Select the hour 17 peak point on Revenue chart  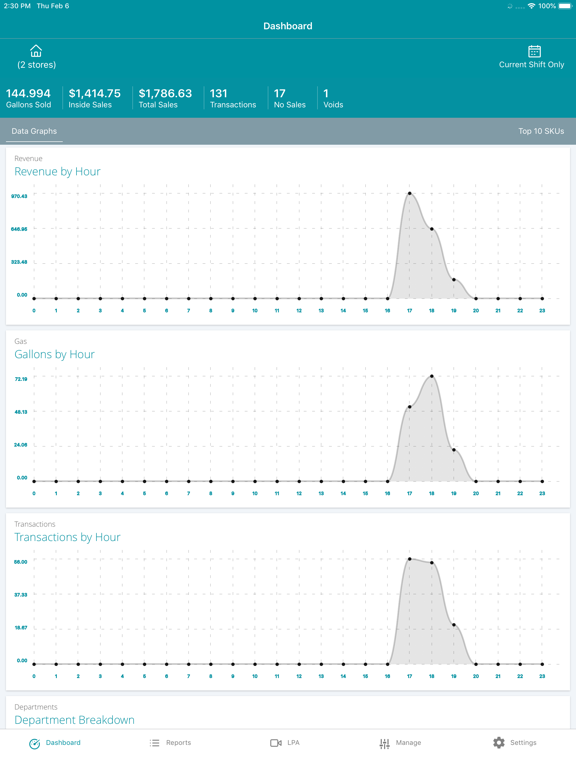coord(409,193)
